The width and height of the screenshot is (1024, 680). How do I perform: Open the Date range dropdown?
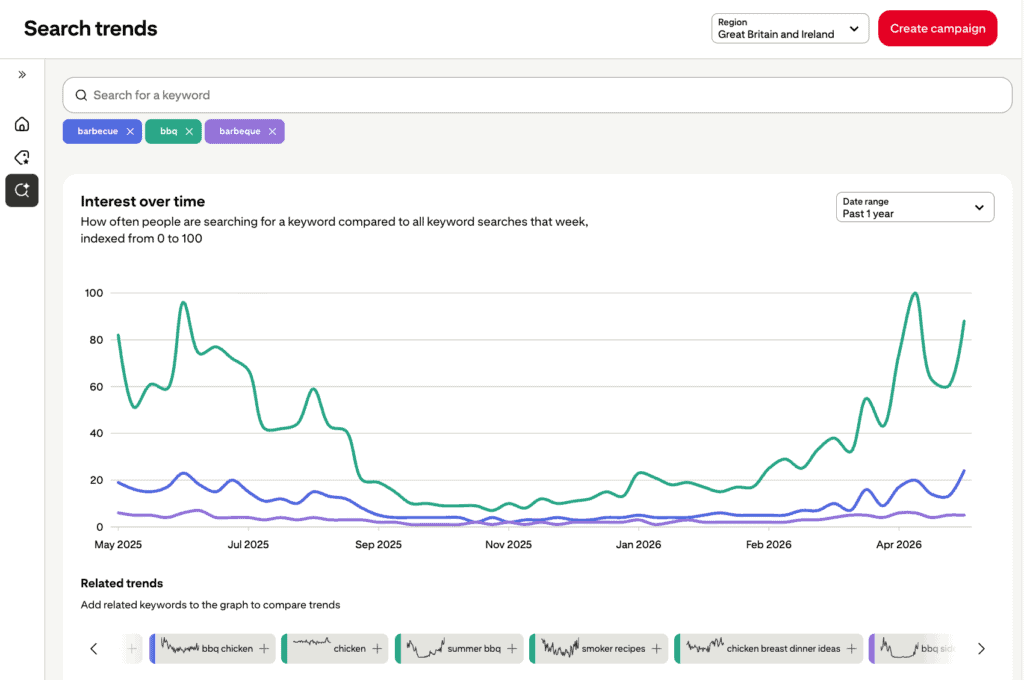(914, 207)
